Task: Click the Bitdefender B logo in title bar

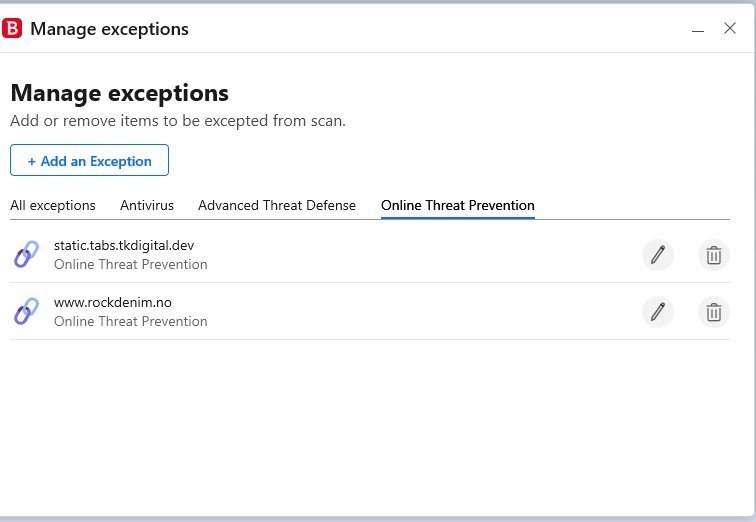Action: [x=12, y=28]
